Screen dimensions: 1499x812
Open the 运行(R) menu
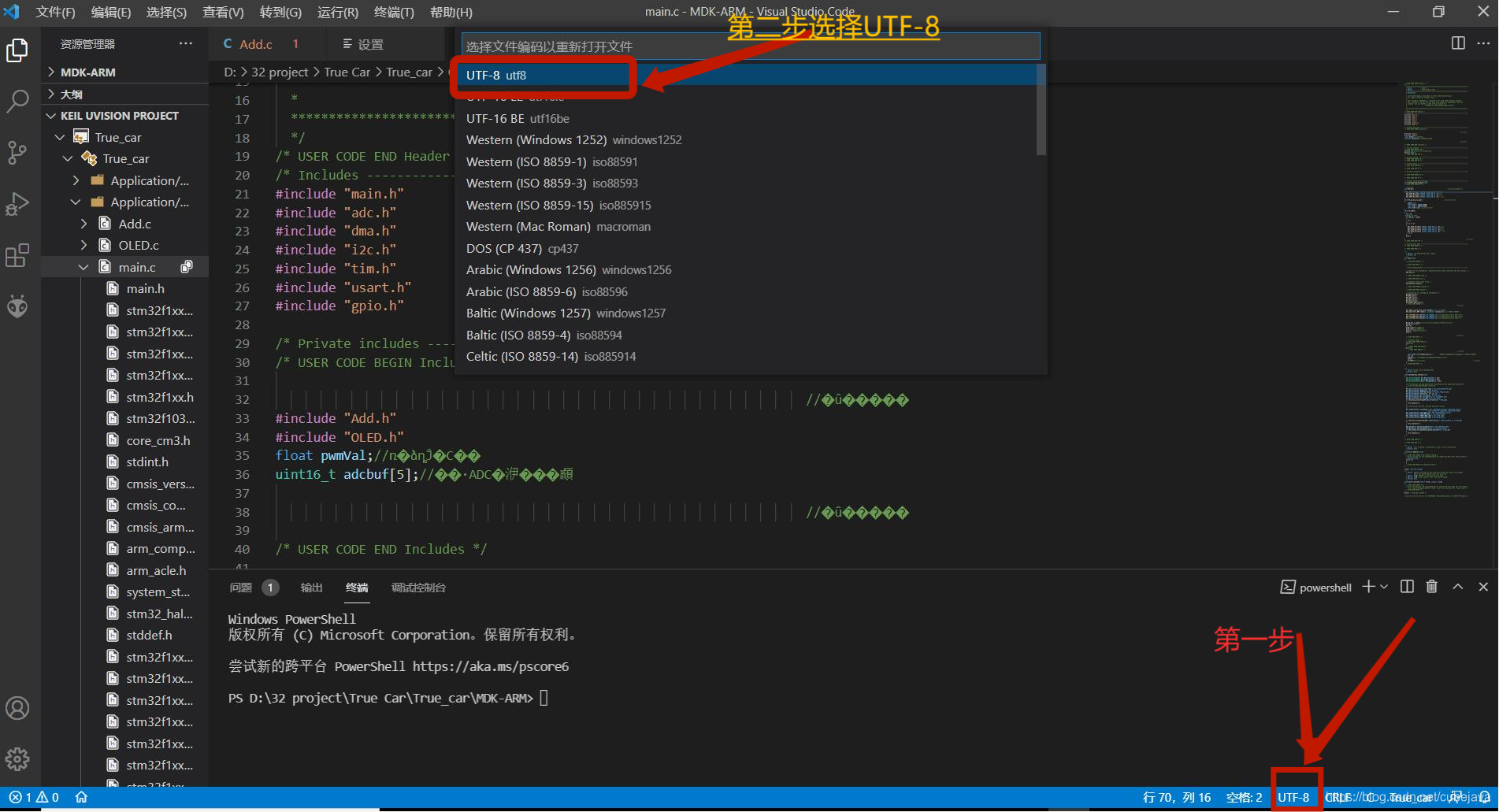click(337, 12)
